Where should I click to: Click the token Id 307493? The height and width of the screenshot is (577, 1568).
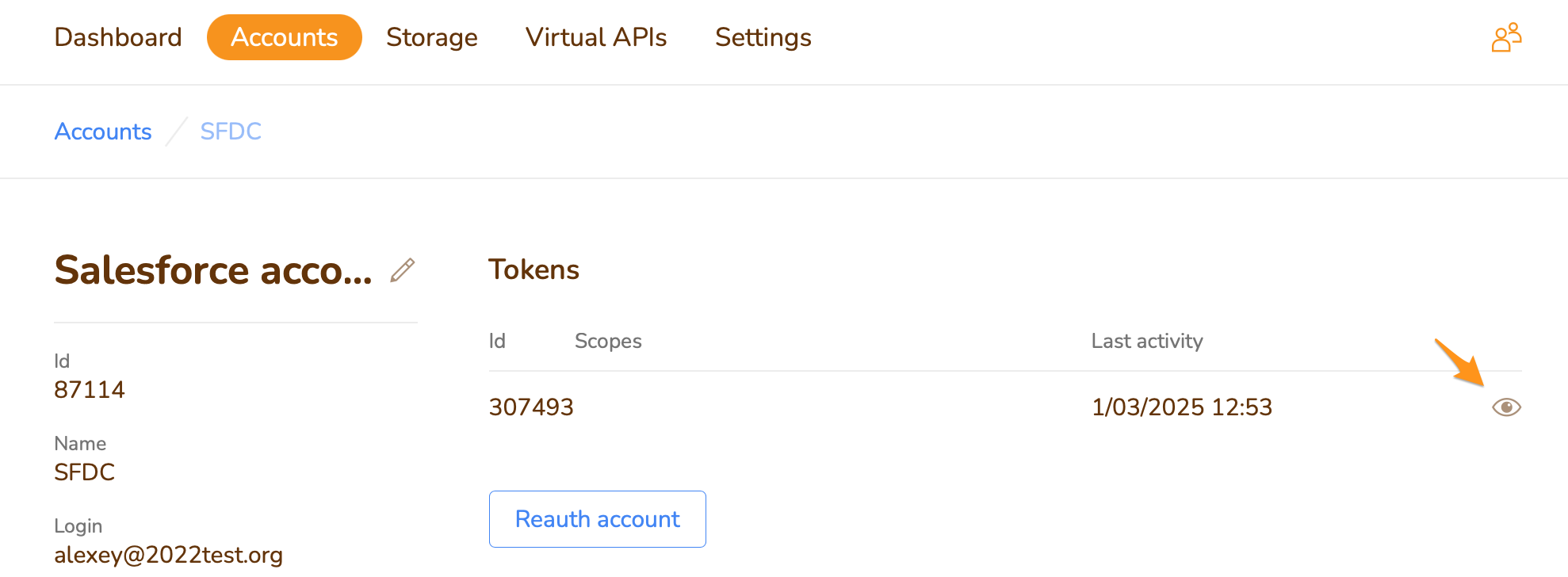(x=531, y=407)
